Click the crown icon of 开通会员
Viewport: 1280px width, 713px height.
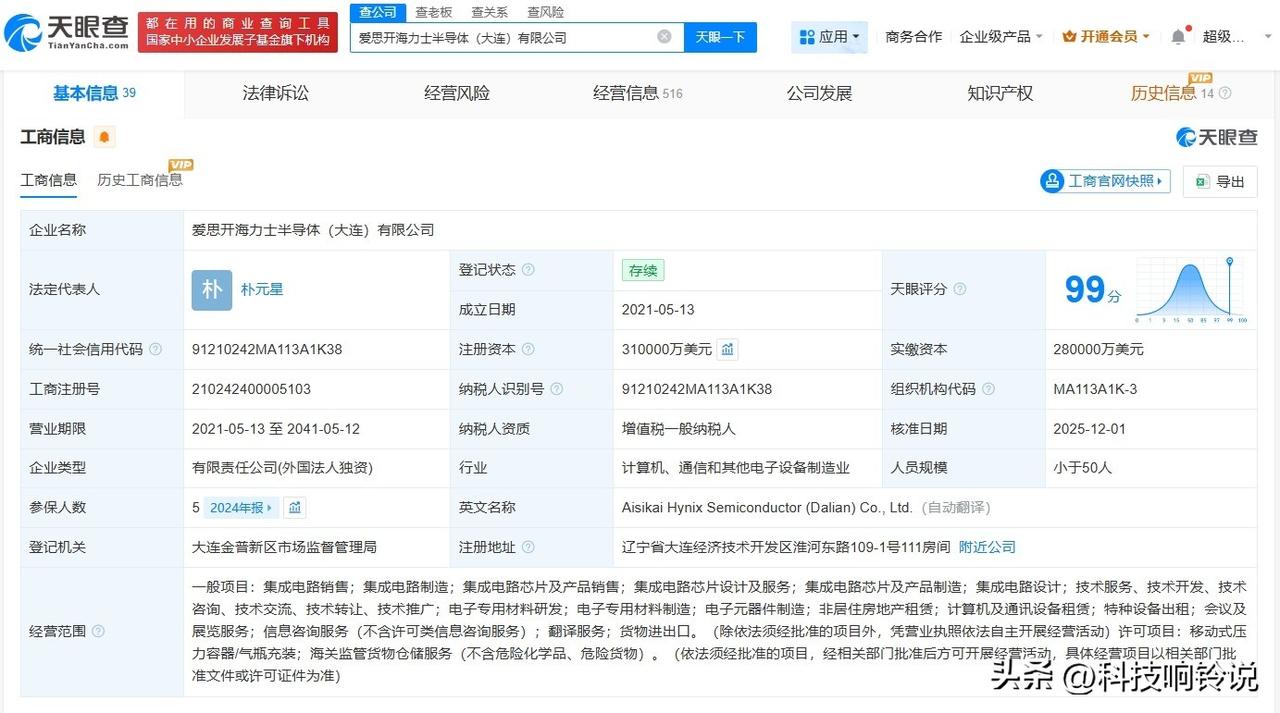[x=1069, y=37]
